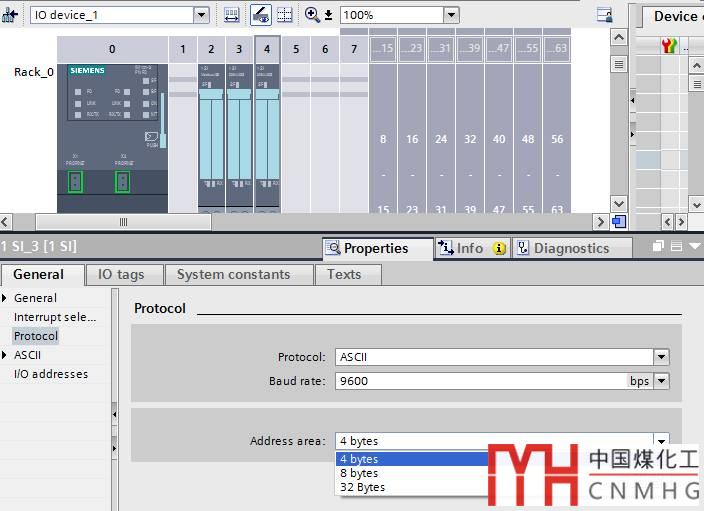
Task: Choose 4 bytes option in list
Action: [x=412, y=459]
